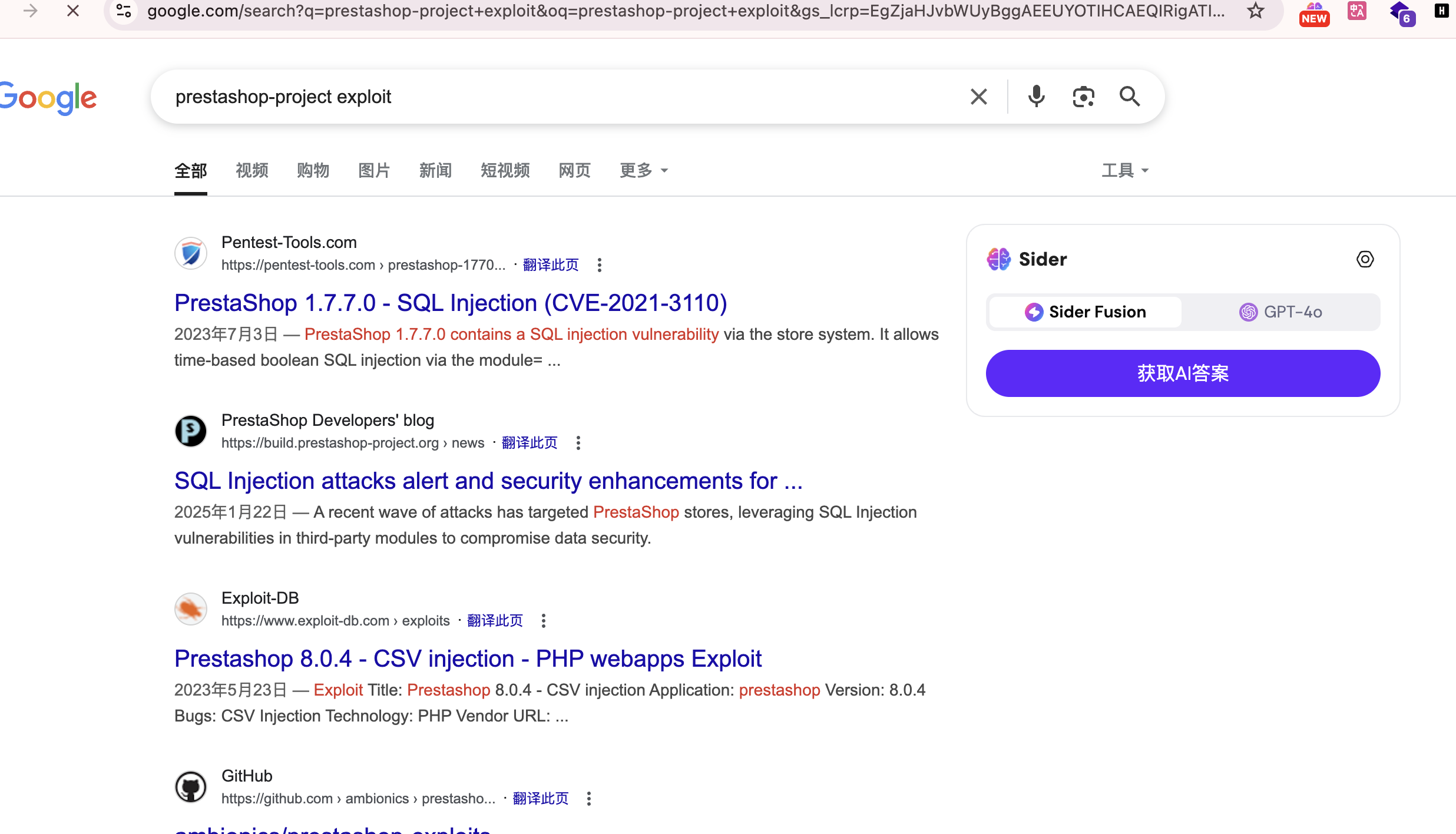Screen dimensions: 1456x834
Task: Submit search with the magnifier icon
Action: point(1130,97)
